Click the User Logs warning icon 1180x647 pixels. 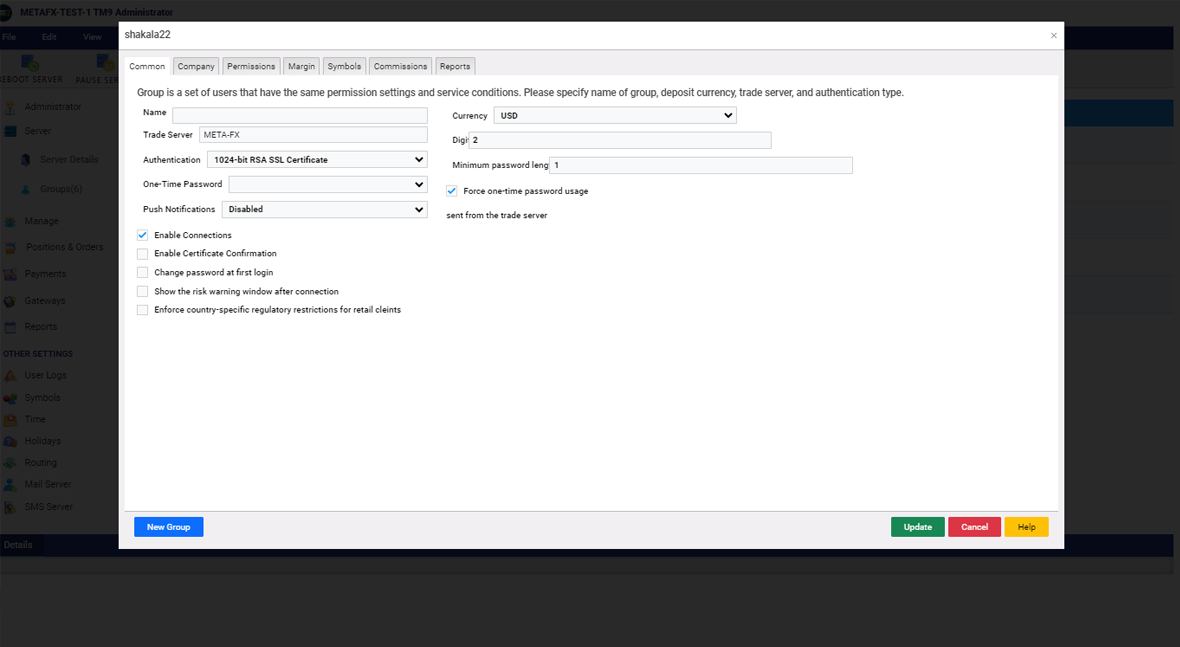(11, 375)
